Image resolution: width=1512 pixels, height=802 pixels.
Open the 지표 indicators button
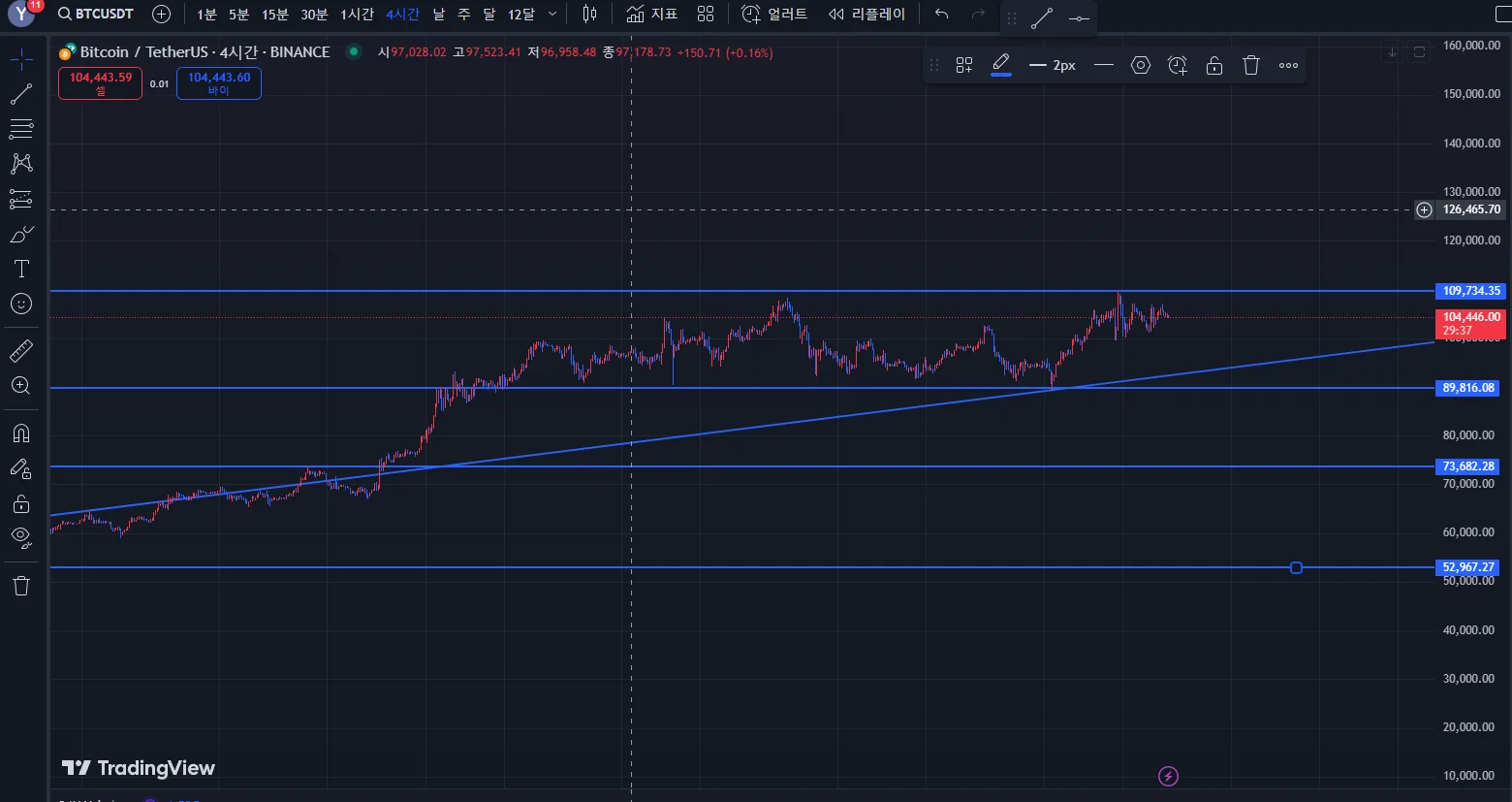652,15
